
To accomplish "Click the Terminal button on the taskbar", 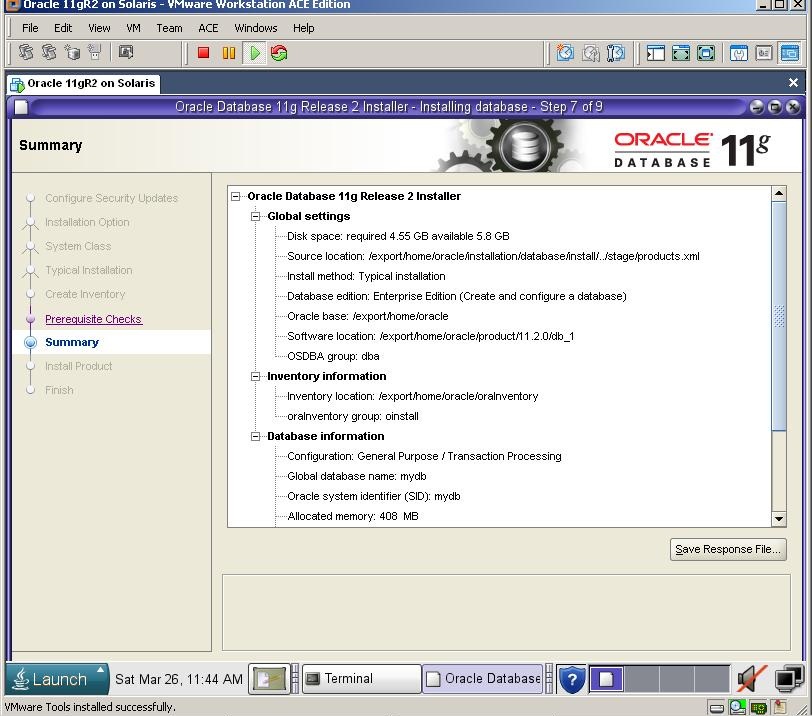I will [x=360, y=679].
